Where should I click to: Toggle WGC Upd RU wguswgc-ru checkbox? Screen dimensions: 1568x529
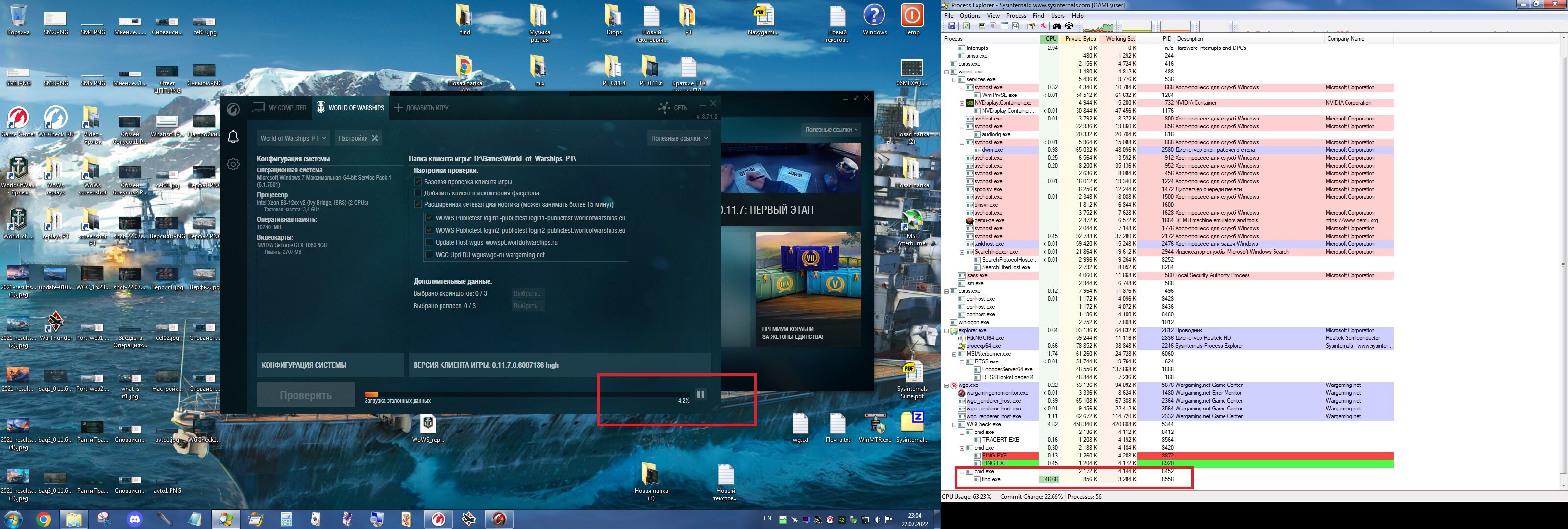coord(429,254)
